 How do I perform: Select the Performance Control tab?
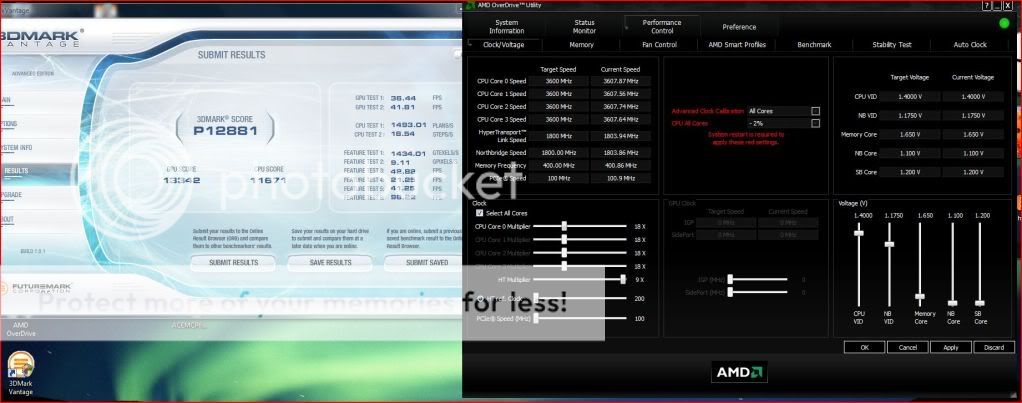(662, 27)
